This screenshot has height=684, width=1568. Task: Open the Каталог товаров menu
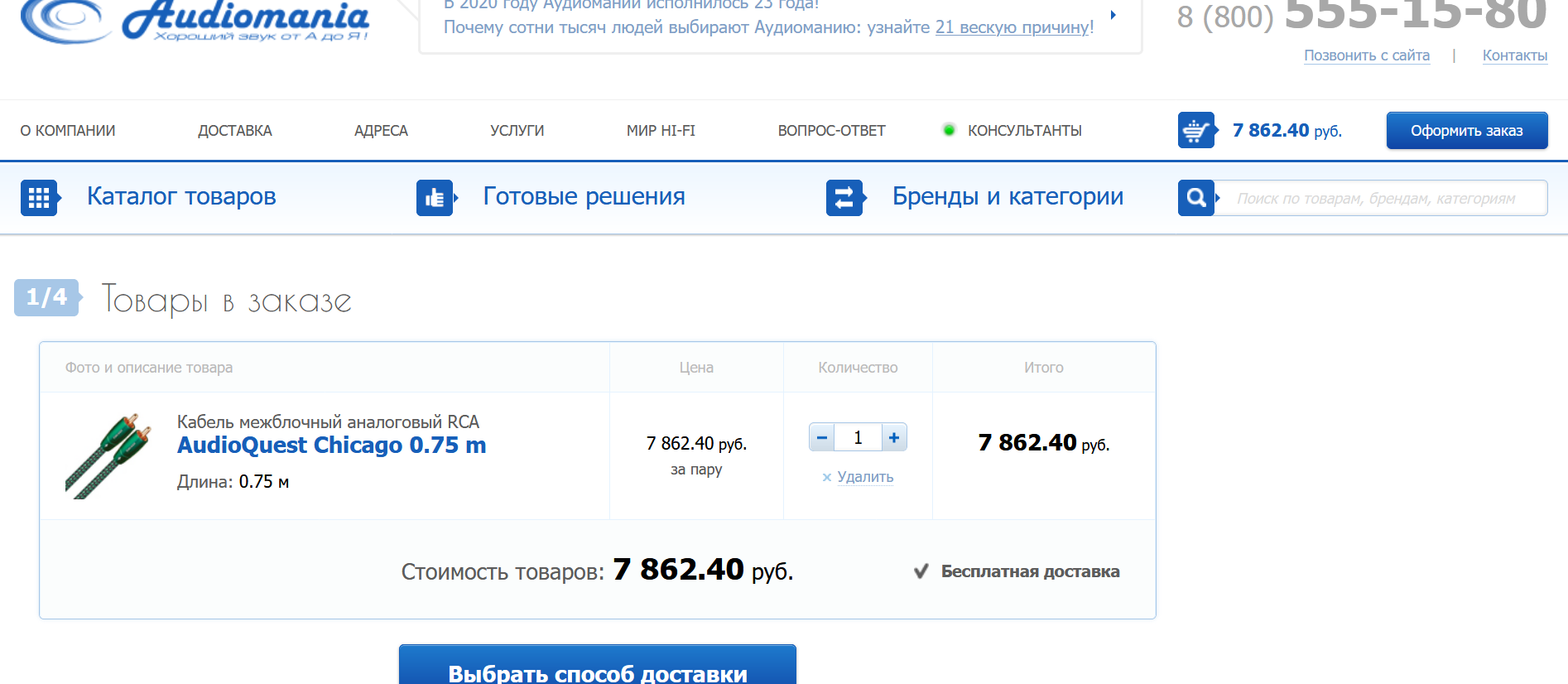pos(181,197)
